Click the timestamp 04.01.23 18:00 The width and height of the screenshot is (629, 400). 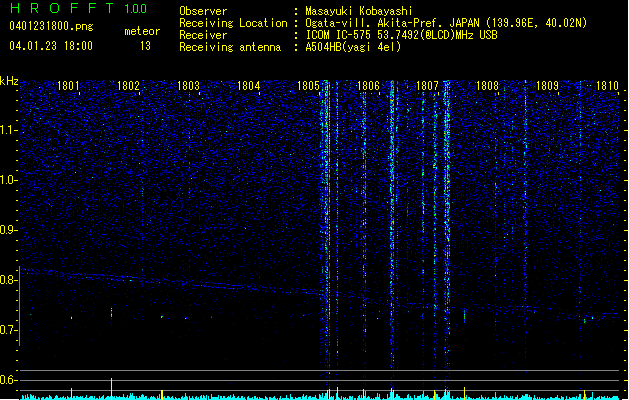click(x=51, y=46)
